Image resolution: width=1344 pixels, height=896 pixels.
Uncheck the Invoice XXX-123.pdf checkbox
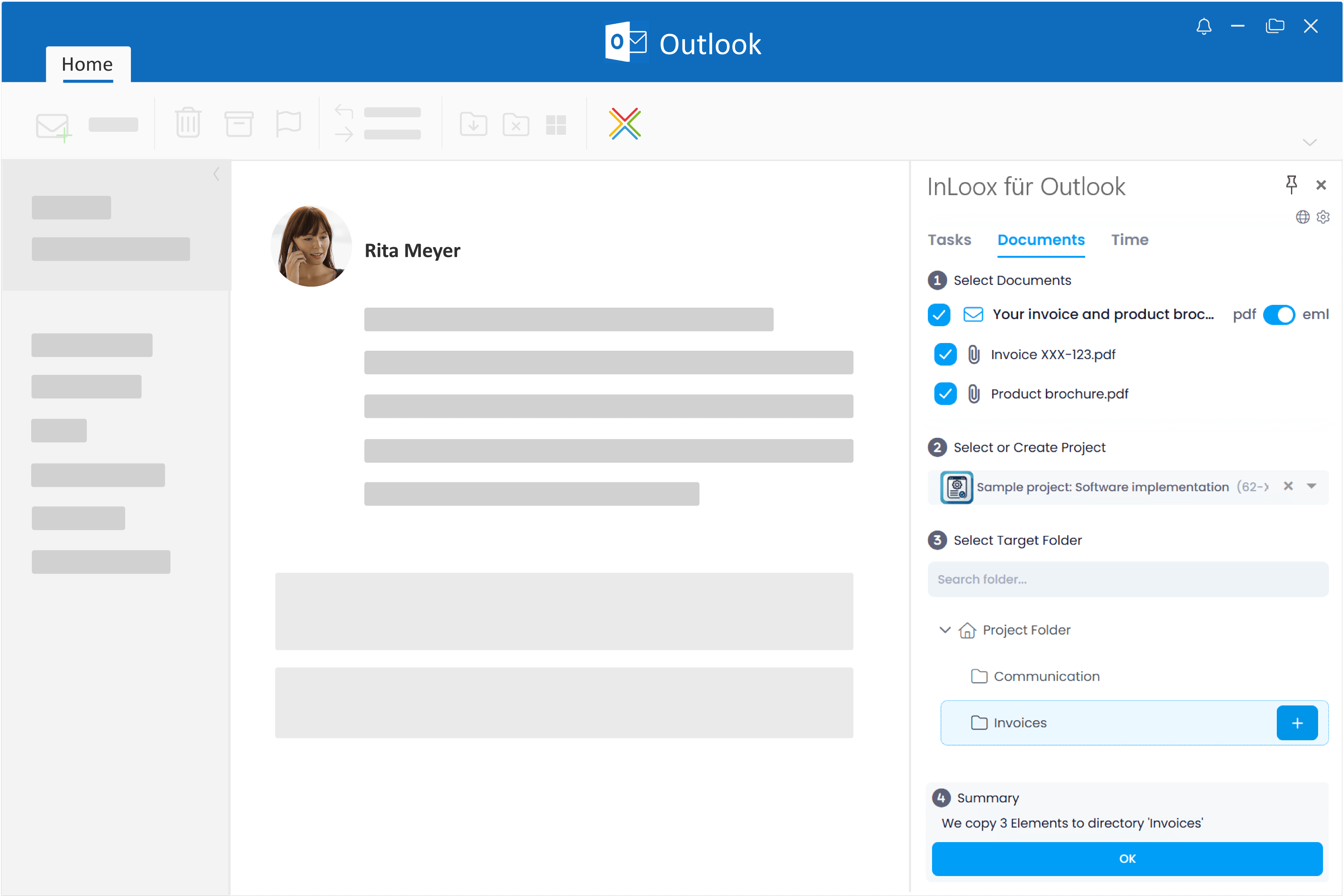click(945, 354)
